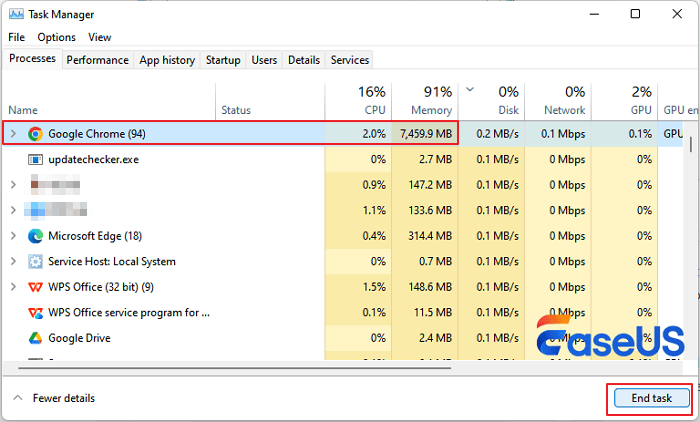Click the updatechecker.exe icon
Image resolution: width=700 pixels, height=422 pixels.
(35, 159)
